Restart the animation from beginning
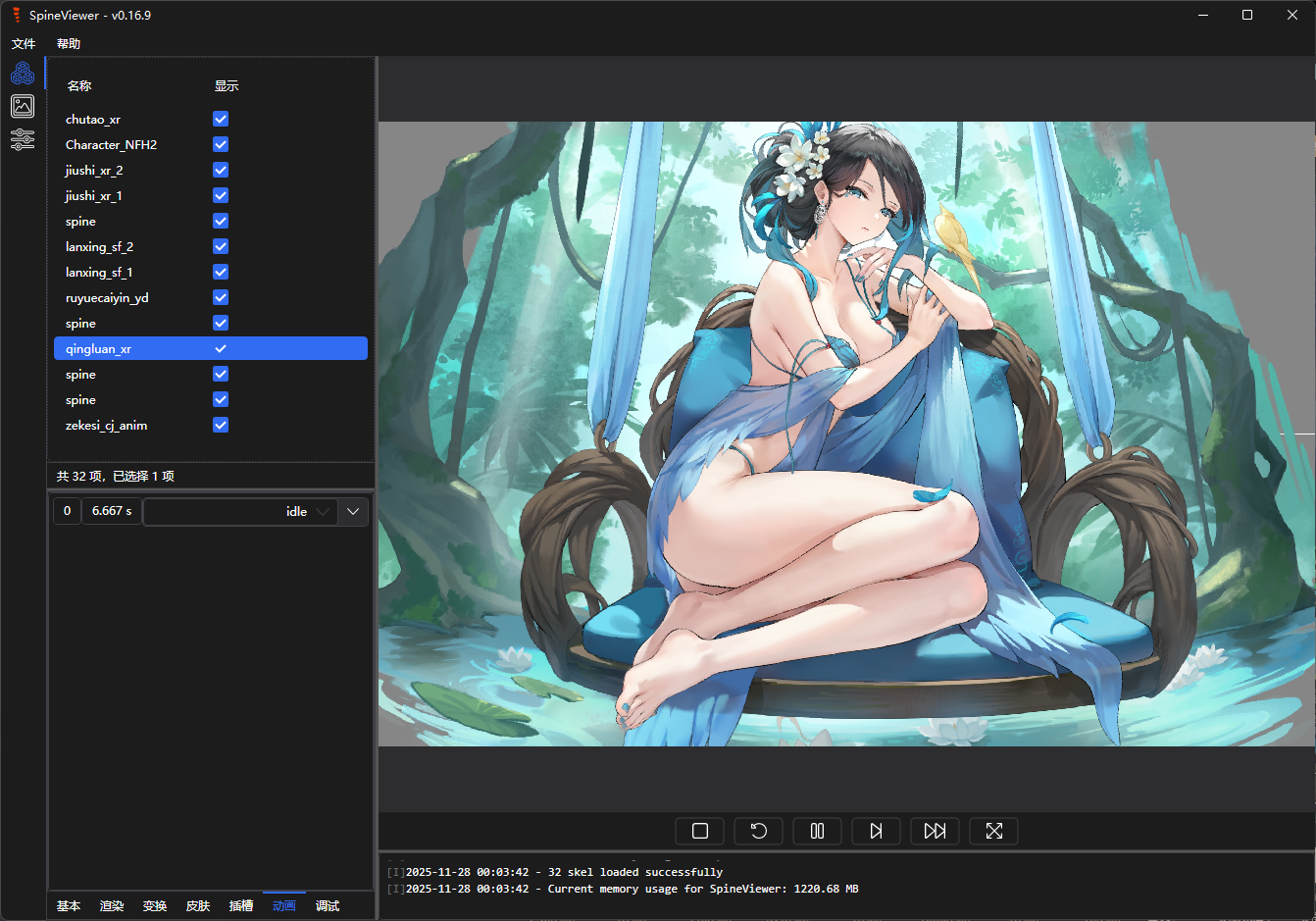The image size is (1316, 921). (759, 831)
